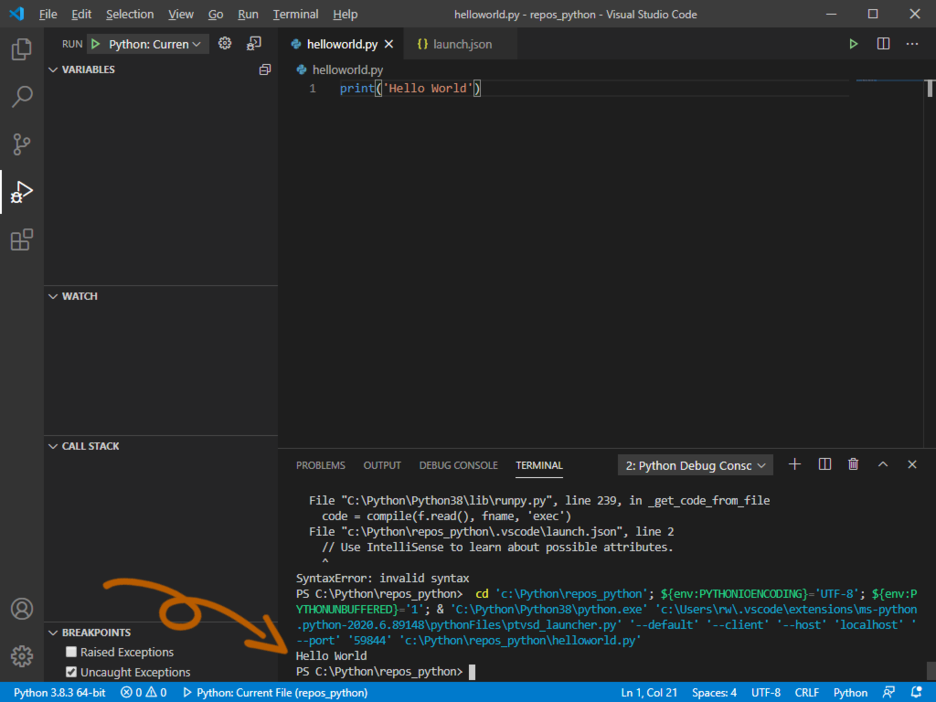Show errors and warnings count in status bar

coord(143,692)
